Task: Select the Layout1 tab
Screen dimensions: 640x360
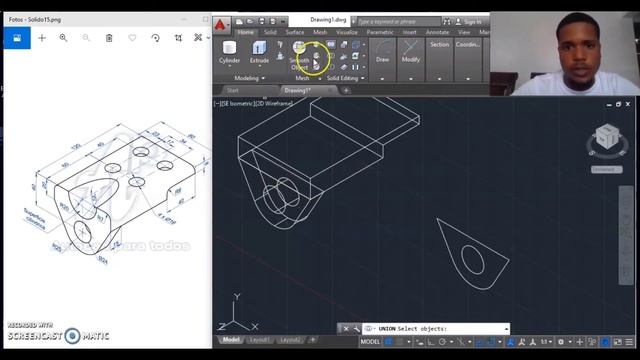Action: [x=259, y=340]
